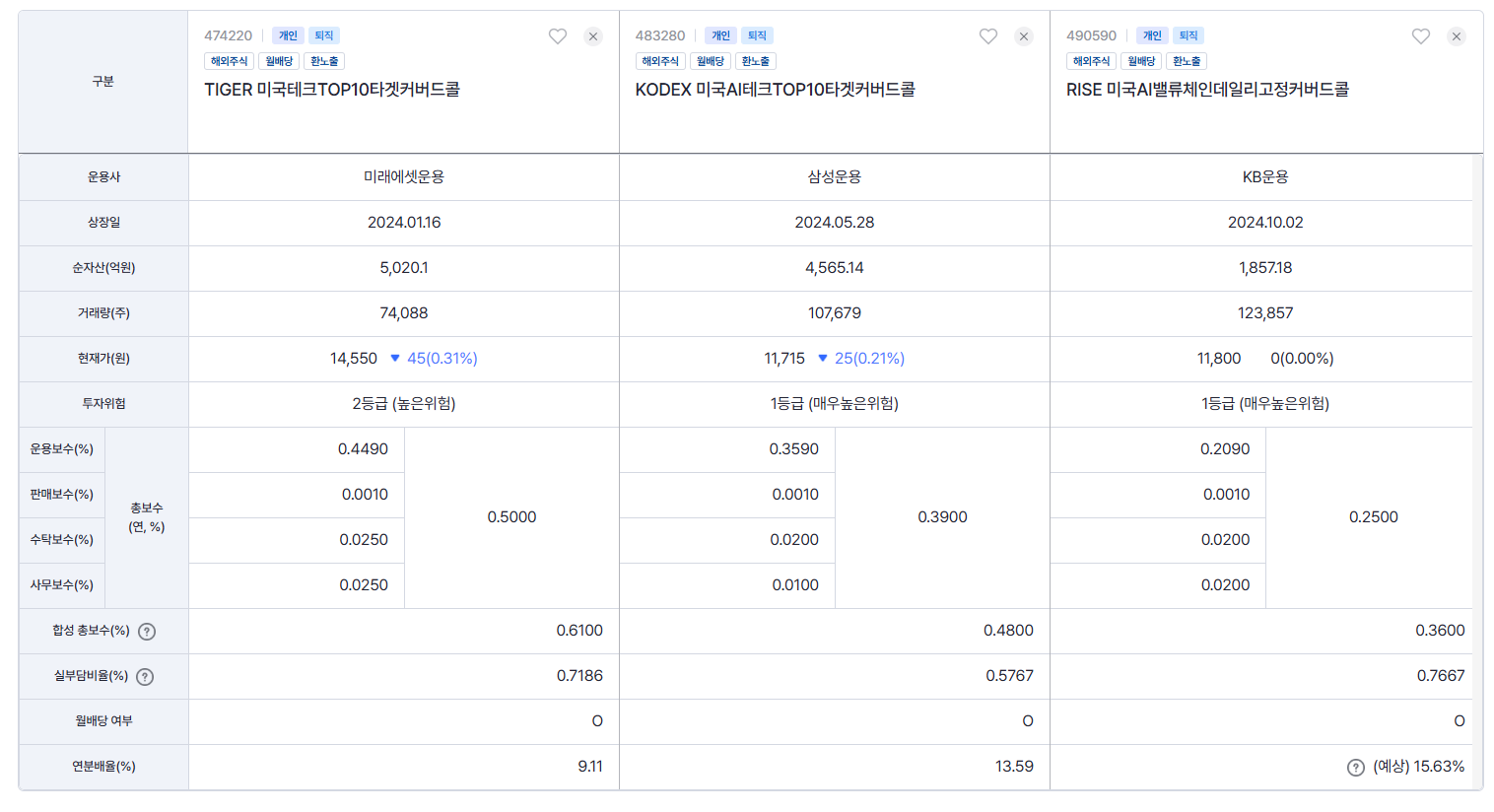The image size is (1494, 812).
Task: Select total fee value 0.5000
Action: [x=511, y=517]
